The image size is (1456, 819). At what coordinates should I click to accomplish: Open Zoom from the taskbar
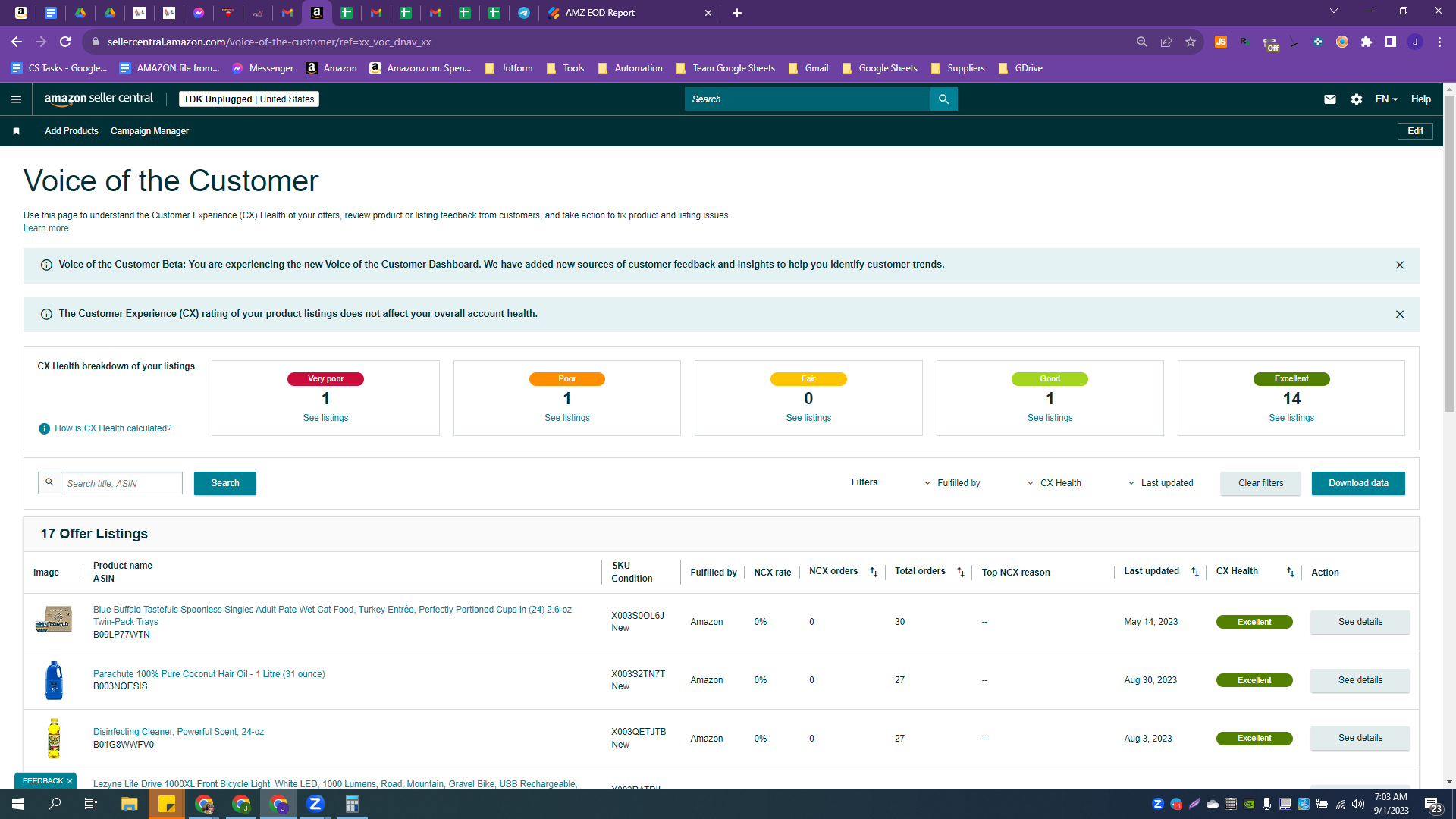[x=315, y=804]
